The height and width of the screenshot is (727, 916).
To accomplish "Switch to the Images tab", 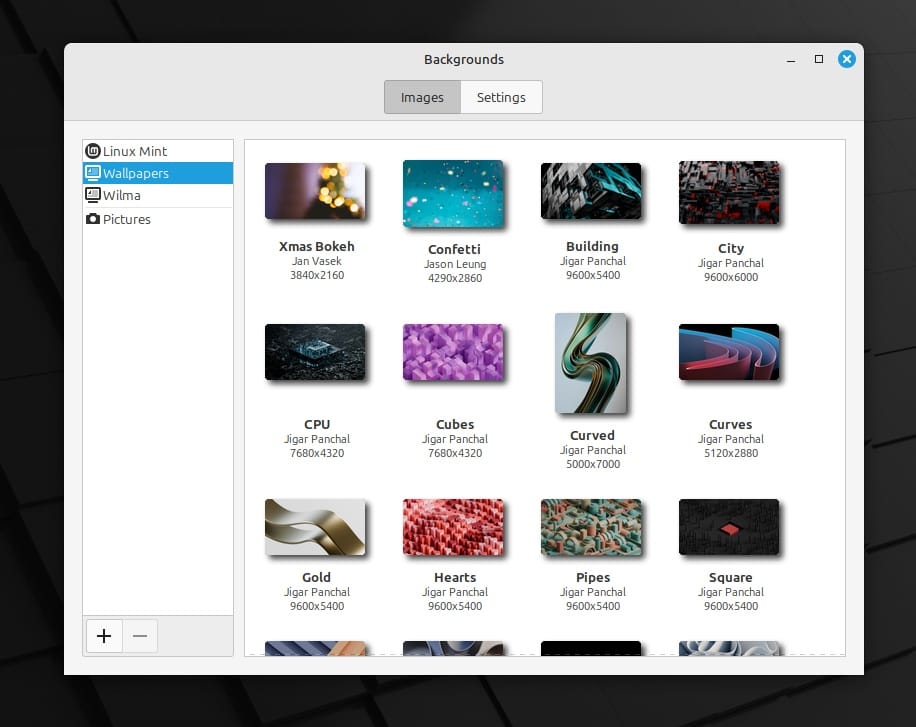I will pyautogui.click(x=422, y=97).
